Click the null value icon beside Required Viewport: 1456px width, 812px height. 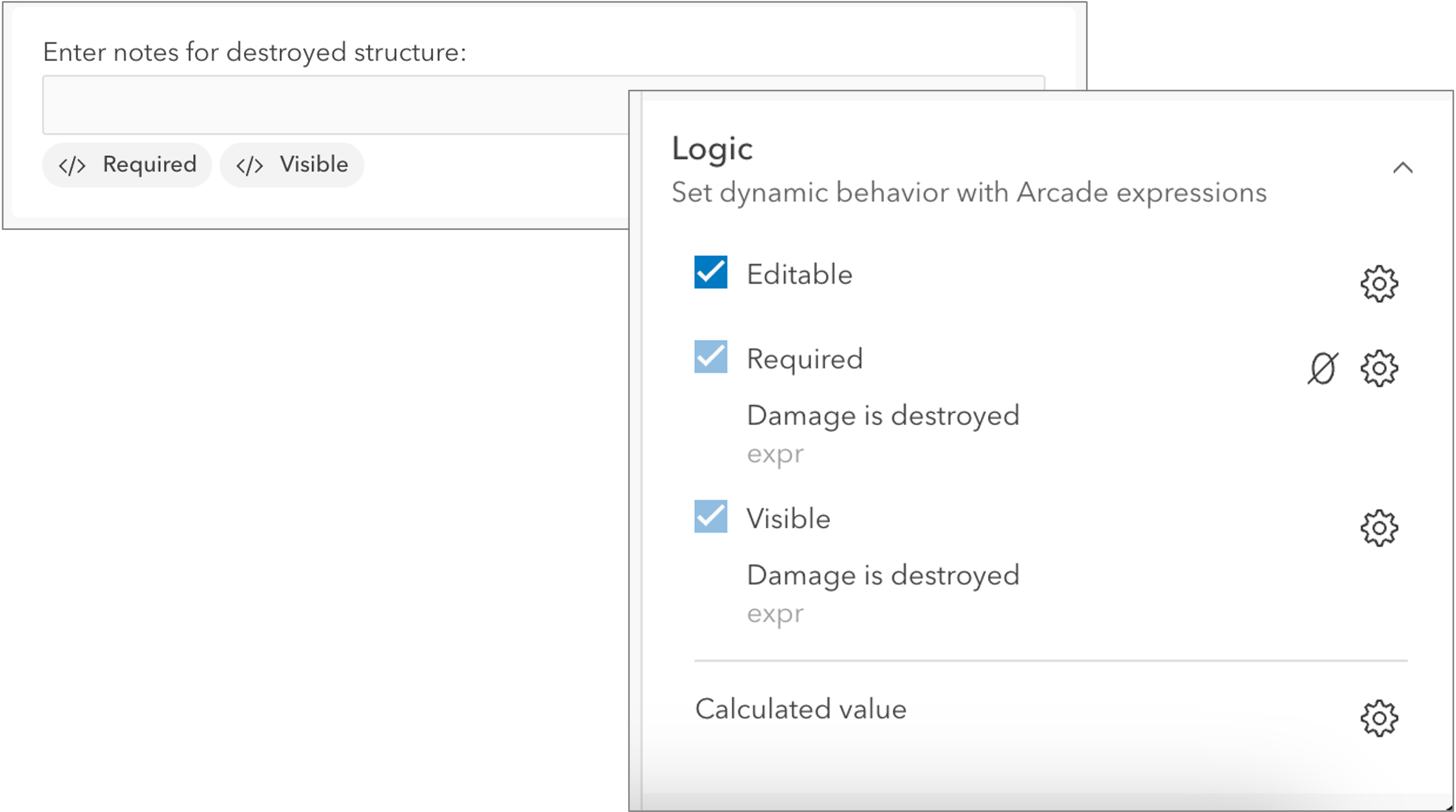(x=1323, y=368)
